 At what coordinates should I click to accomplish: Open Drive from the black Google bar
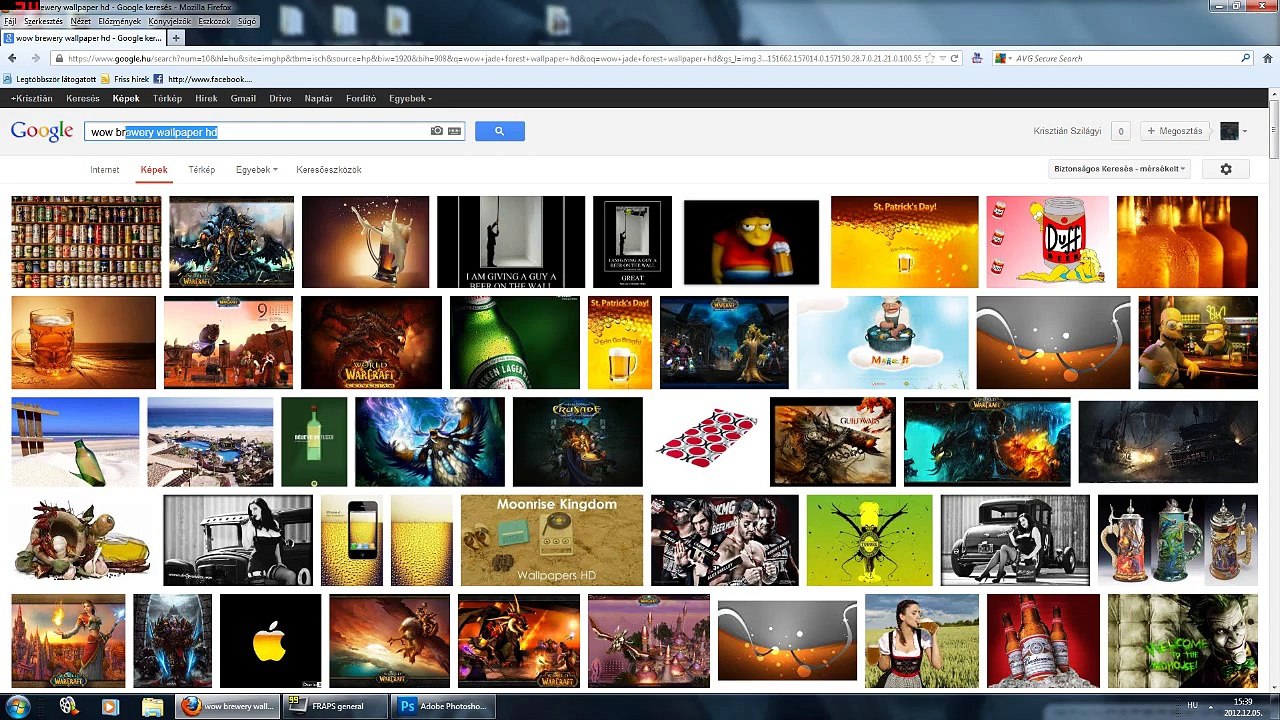[x=280, y=98]
